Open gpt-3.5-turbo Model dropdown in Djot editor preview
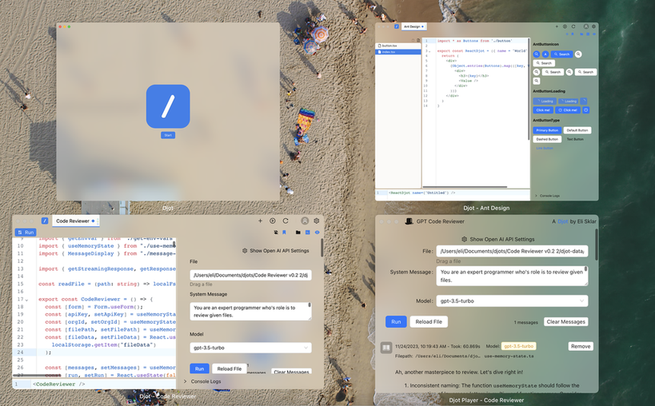655x406 pixels. 251,348
